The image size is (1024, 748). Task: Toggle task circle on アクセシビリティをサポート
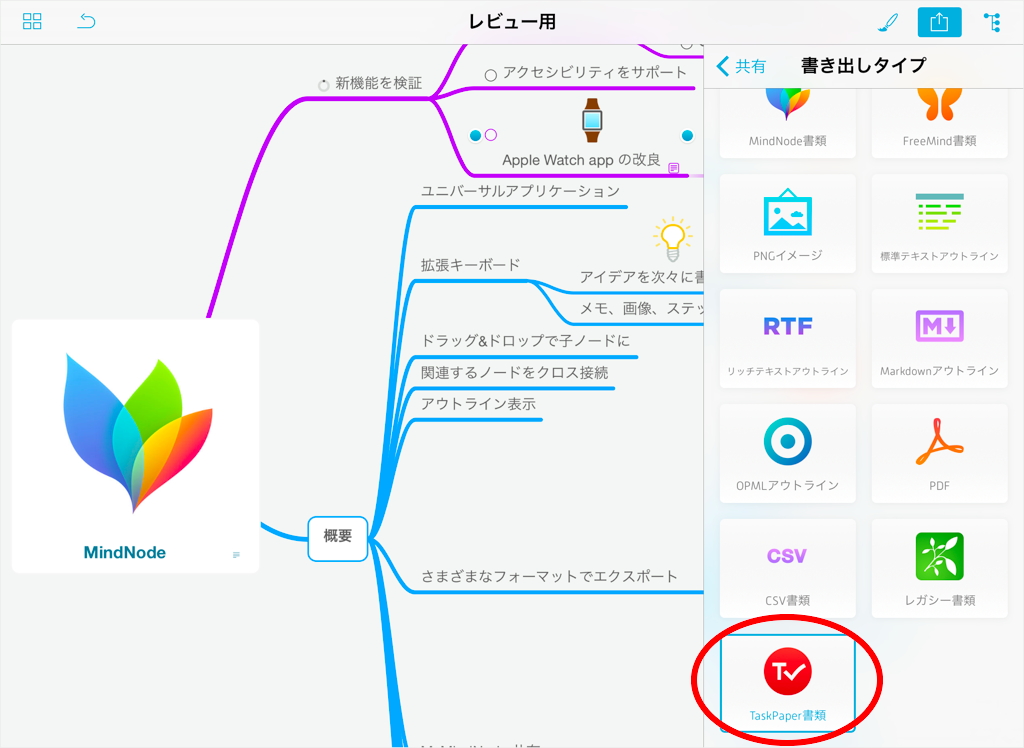[x=490, y=75]
